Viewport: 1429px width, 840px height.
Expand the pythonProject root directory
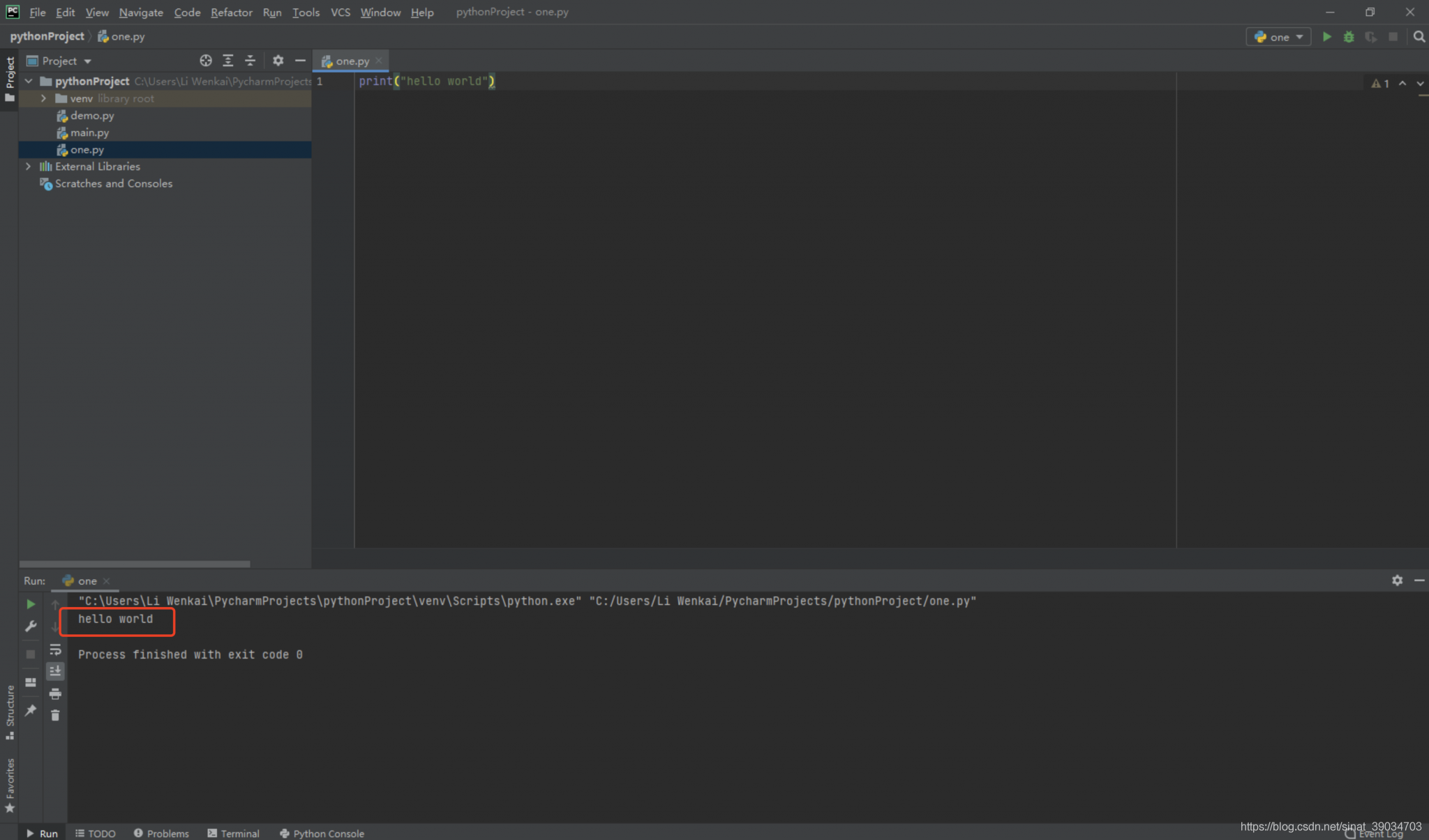(28, 81)
